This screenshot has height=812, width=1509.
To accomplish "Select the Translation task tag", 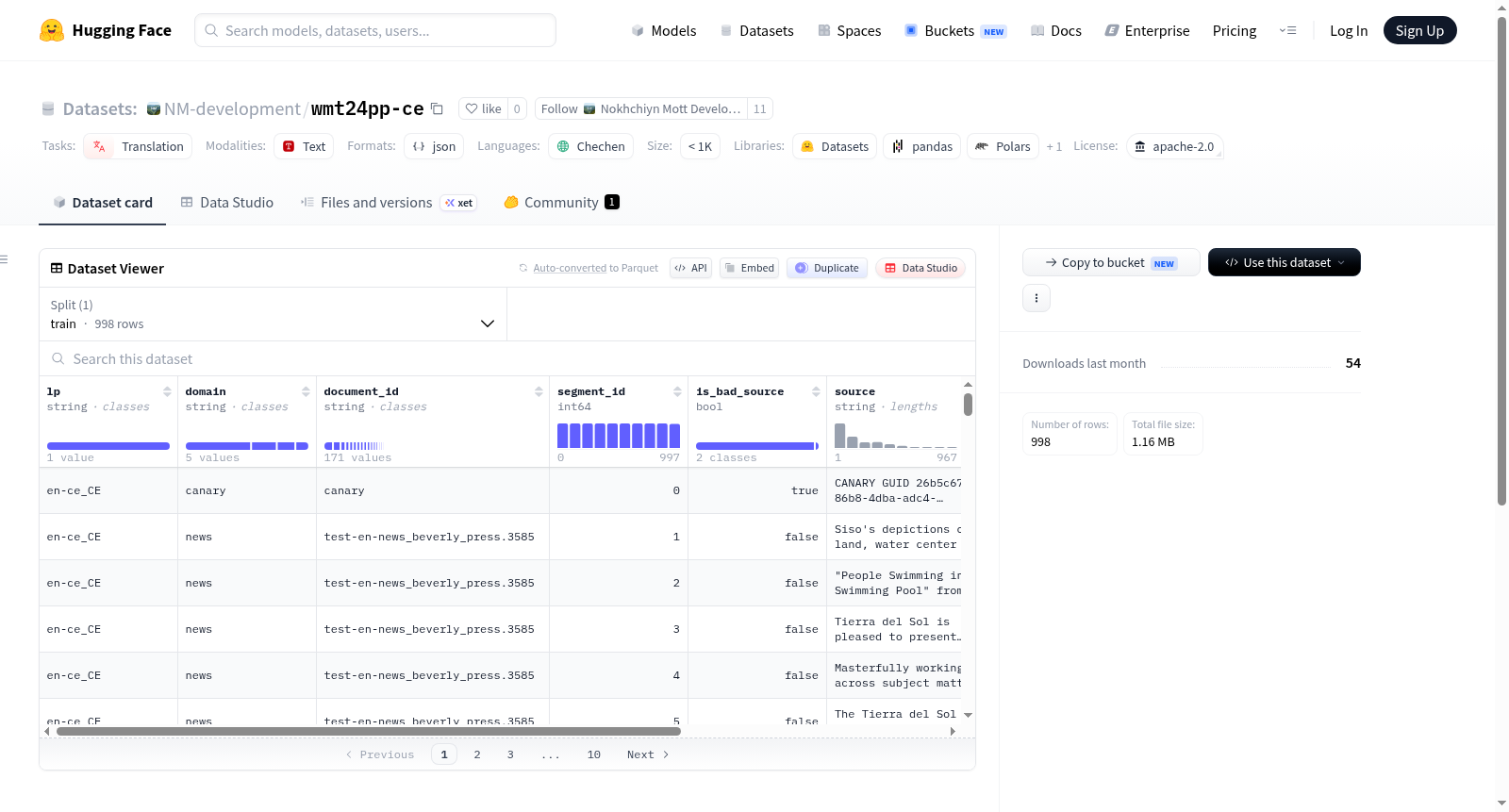I will [x=138, y=146].
